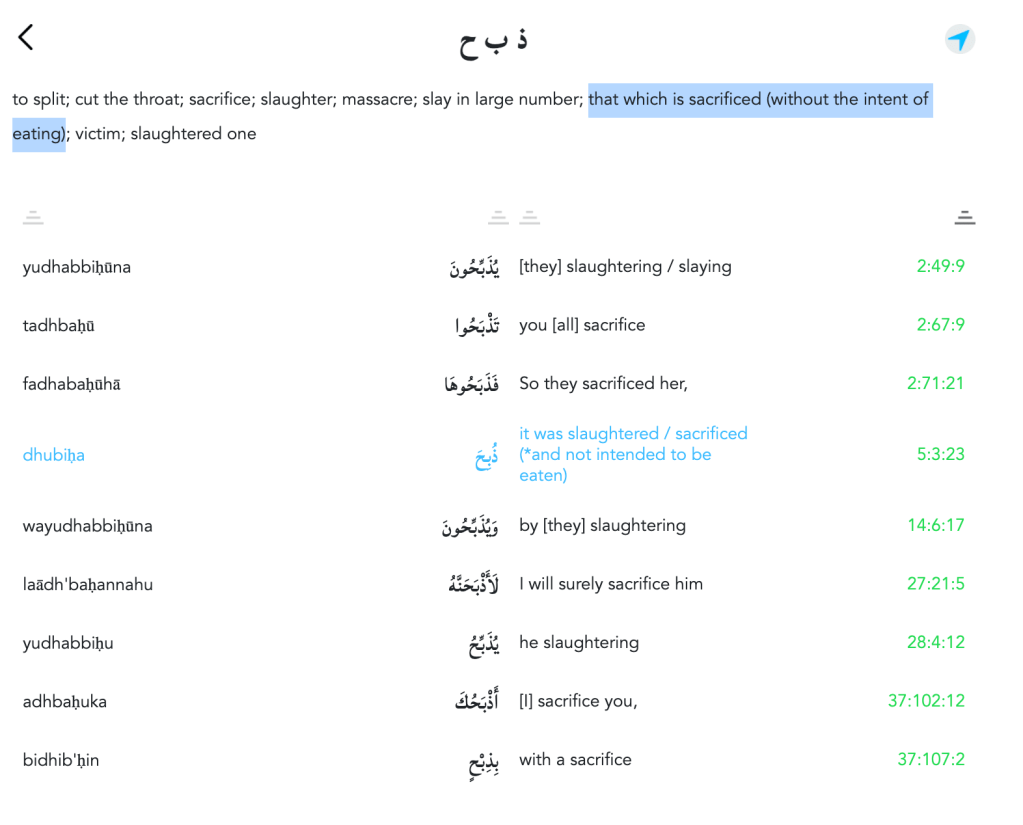The width and height of the screenshot is (1023, 825).
Task: Select 'So they sacrificed her,' translation
Action: 603,384
